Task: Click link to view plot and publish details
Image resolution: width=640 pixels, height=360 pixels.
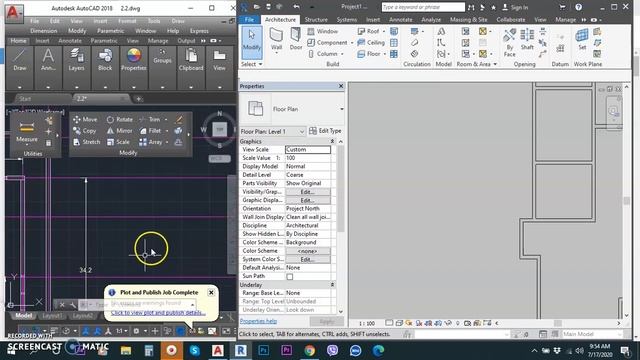Action: tap(158, 312)
